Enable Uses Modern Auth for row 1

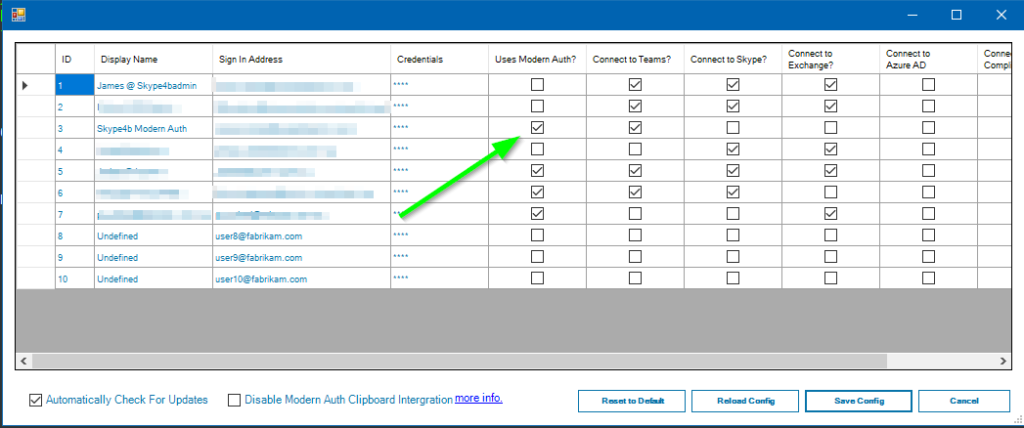point(537,86)
